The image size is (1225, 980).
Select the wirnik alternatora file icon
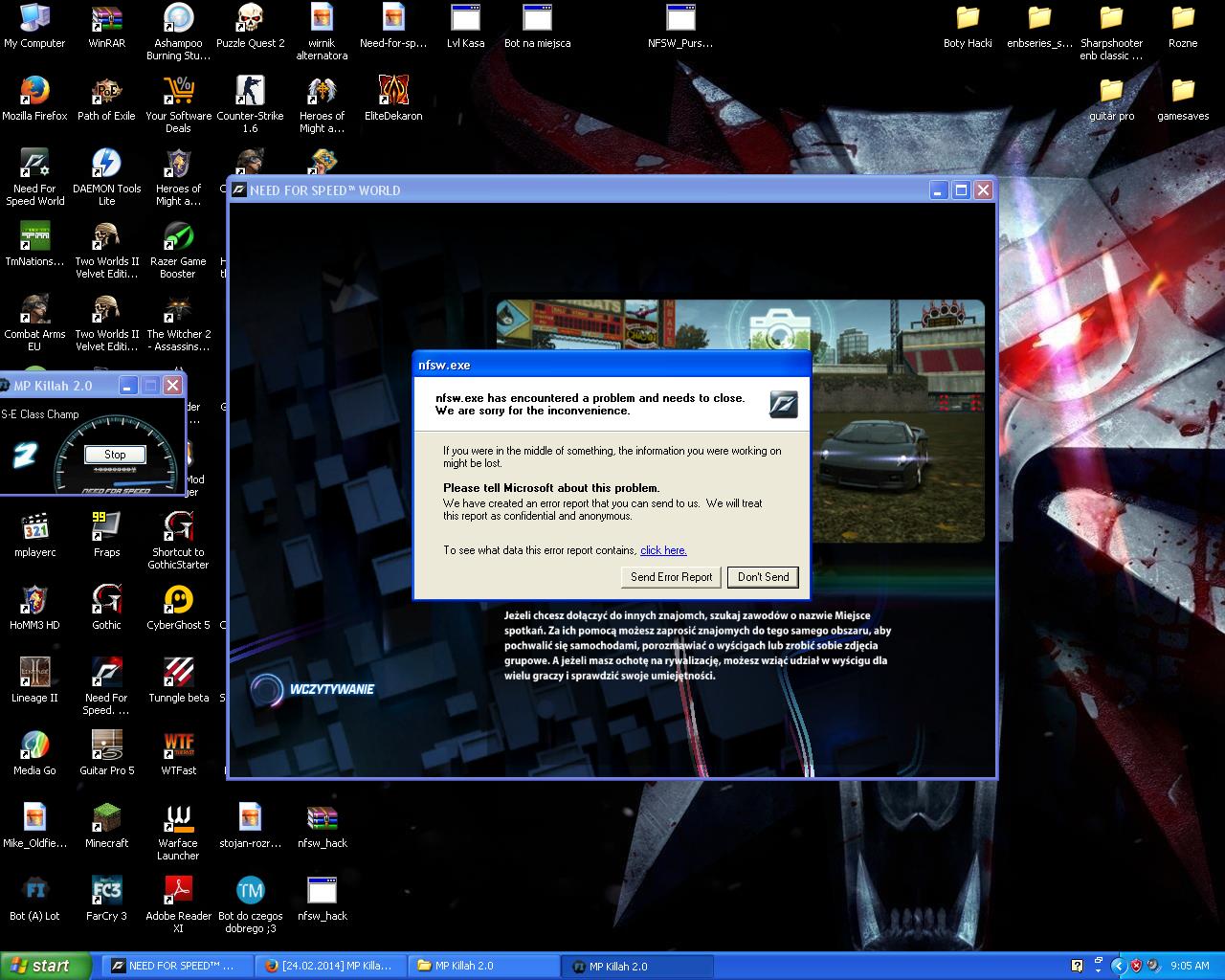tap(322, 32)
